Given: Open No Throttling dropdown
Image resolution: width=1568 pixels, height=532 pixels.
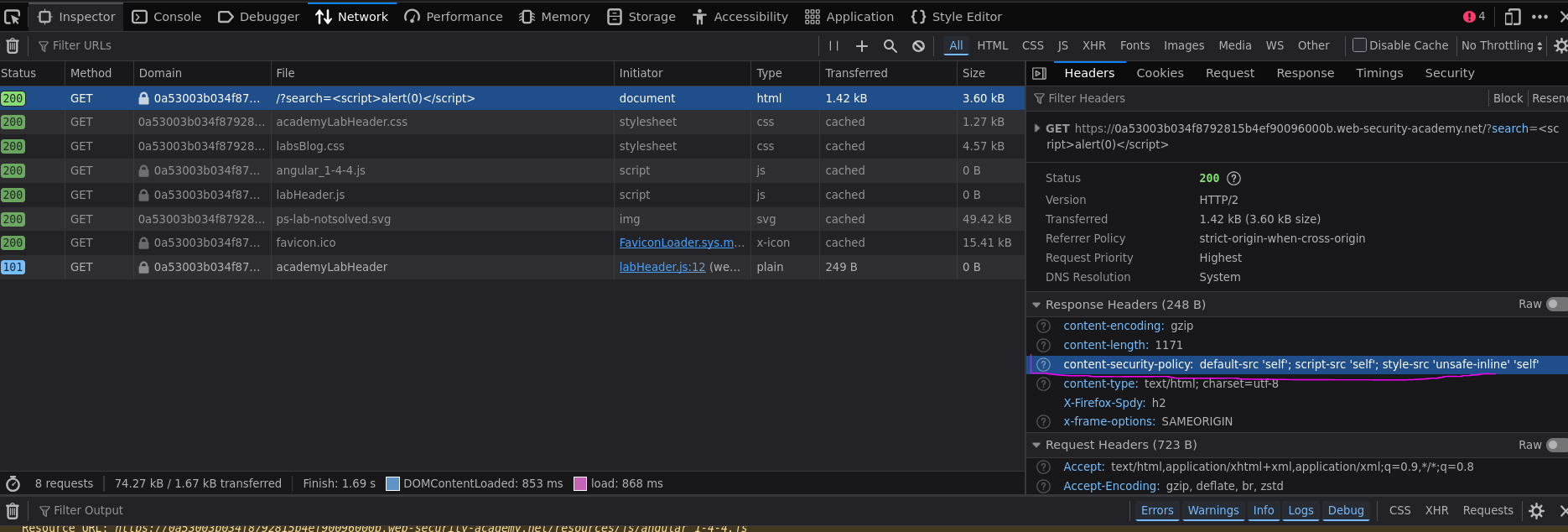Looking at the screenshot, I should point(1502,45).
